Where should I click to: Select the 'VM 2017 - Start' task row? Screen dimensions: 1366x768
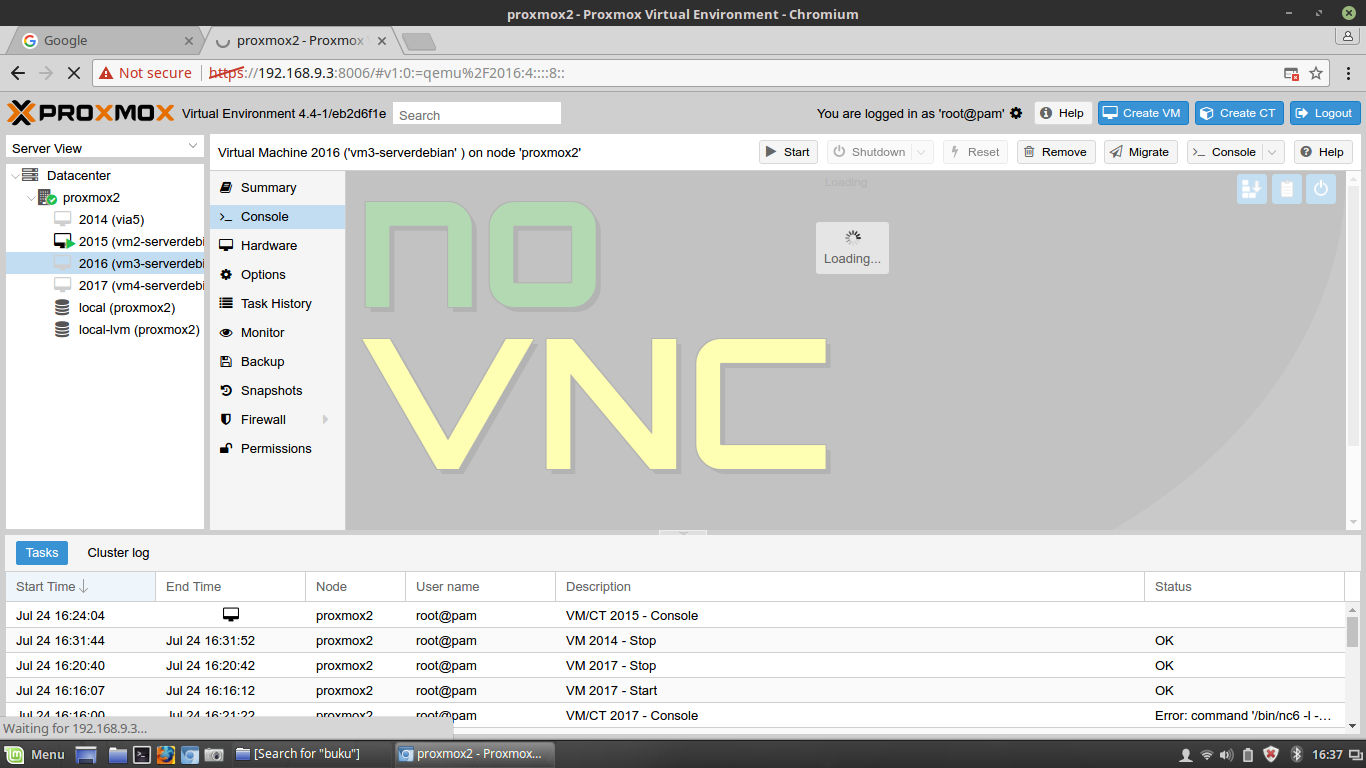coord(676,691)
